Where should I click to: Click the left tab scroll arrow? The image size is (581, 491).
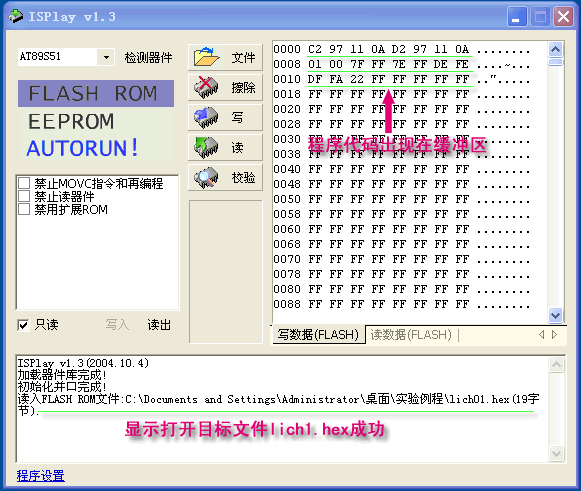point(541,335)
